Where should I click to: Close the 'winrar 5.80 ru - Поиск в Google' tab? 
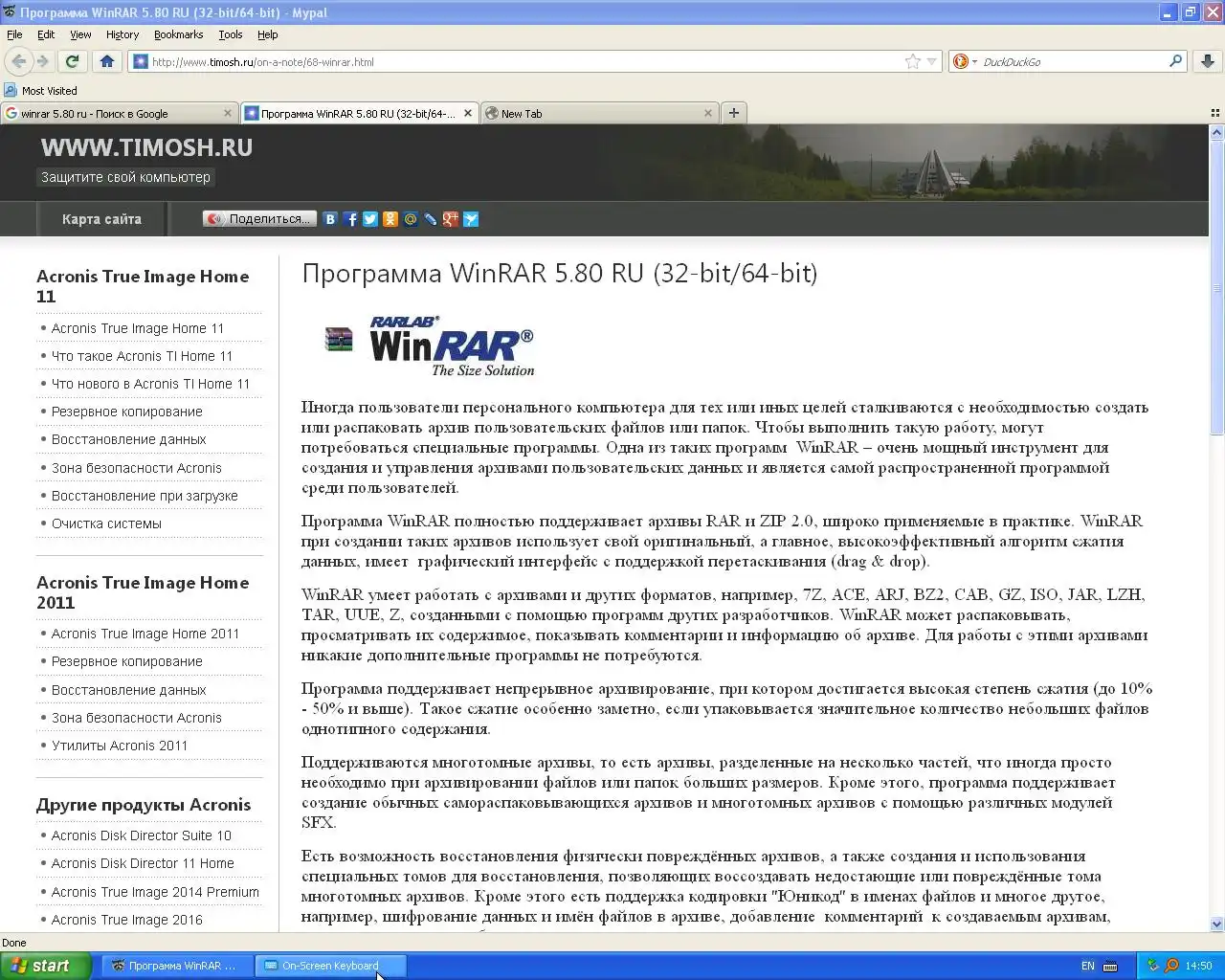(227, 113)
